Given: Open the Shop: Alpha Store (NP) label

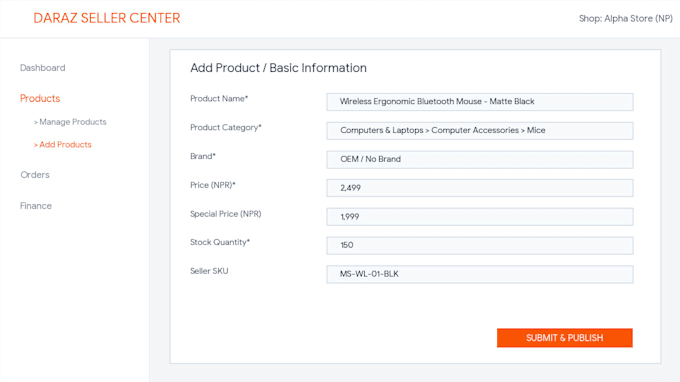Looking at the screenshot, I should point(626,19).
